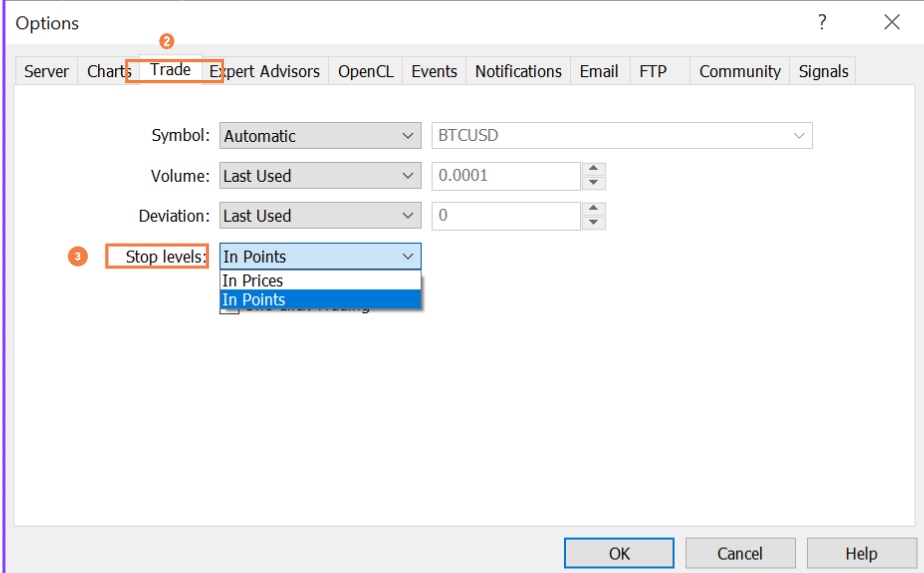Decrease Volume with the down arrow
Viewport: 924px width, 573px height.
point(594,183)
